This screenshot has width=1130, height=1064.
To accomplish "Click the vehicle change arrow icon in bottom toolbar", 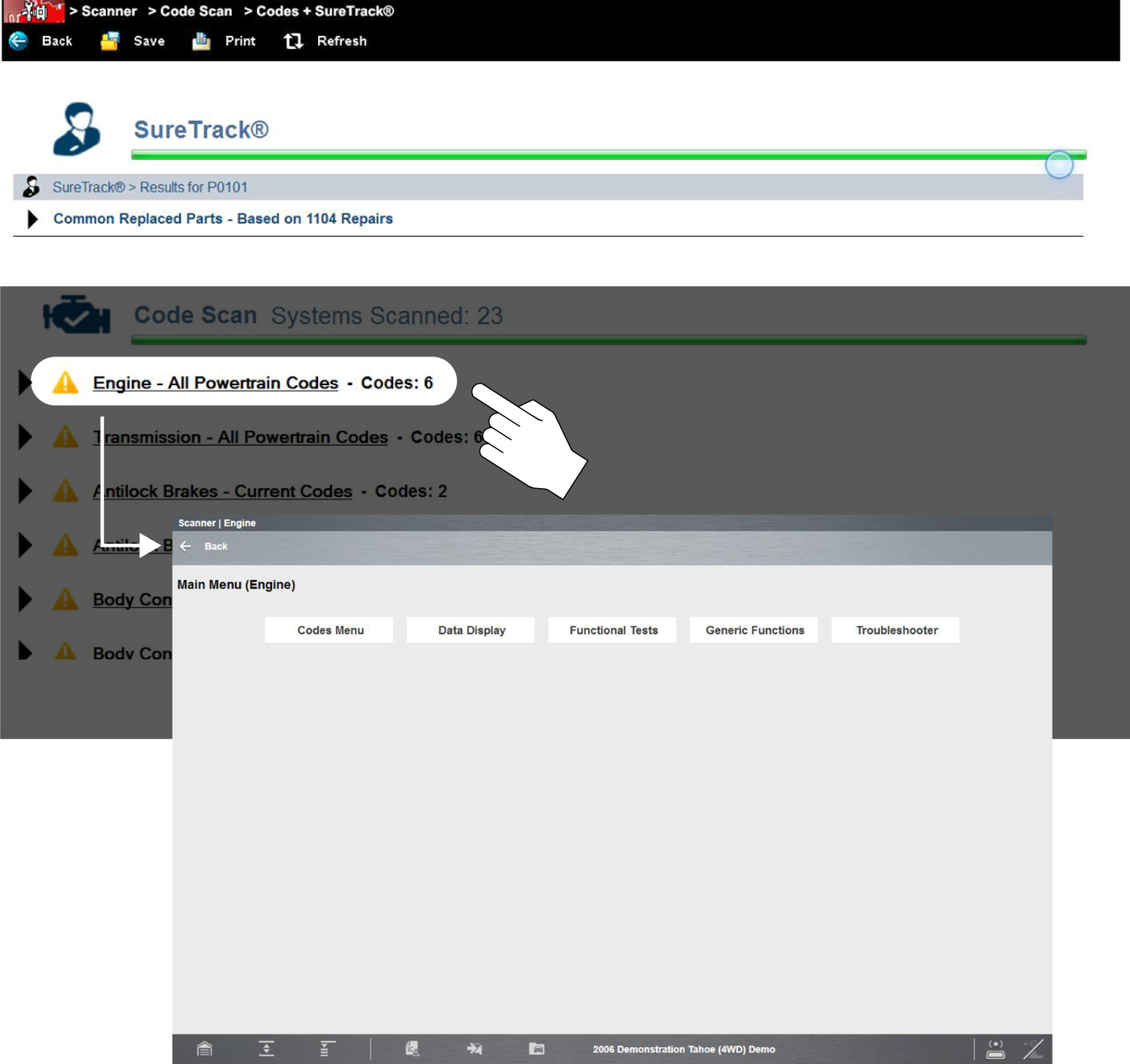I will [x=474, y=1049].
